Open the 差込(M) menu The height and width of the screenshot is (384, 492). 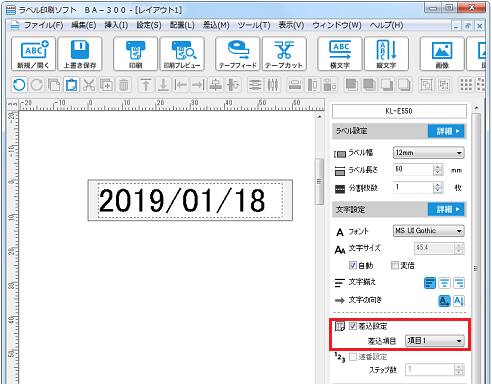(x=216, y=25)
